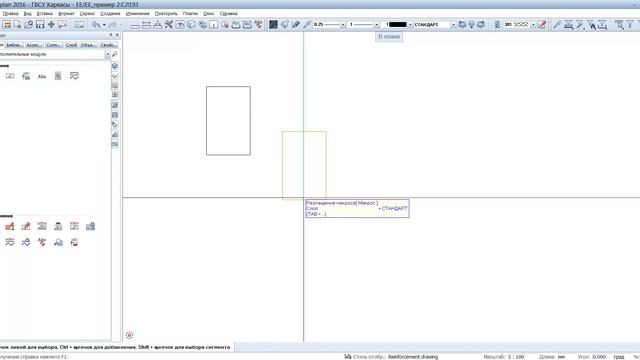Viewport: 640px width, 360px height.
Task: Switch to the Свойс... palette tab
Action: 109,45
